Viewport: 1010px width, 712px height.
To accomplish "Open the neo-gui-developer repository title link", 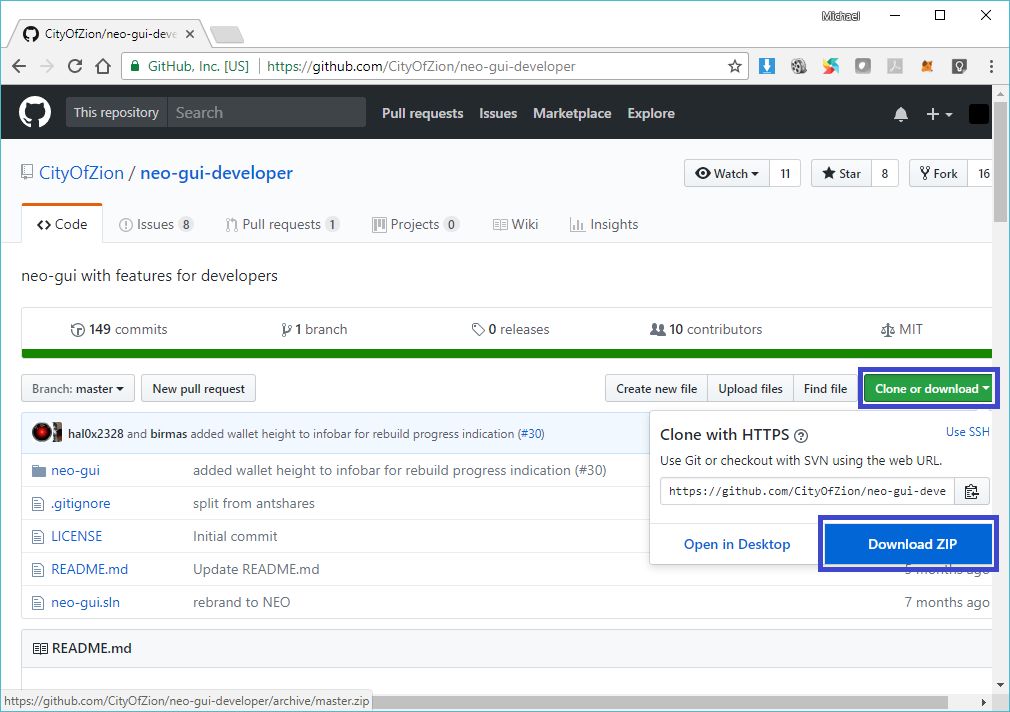I will pos(216,173).
